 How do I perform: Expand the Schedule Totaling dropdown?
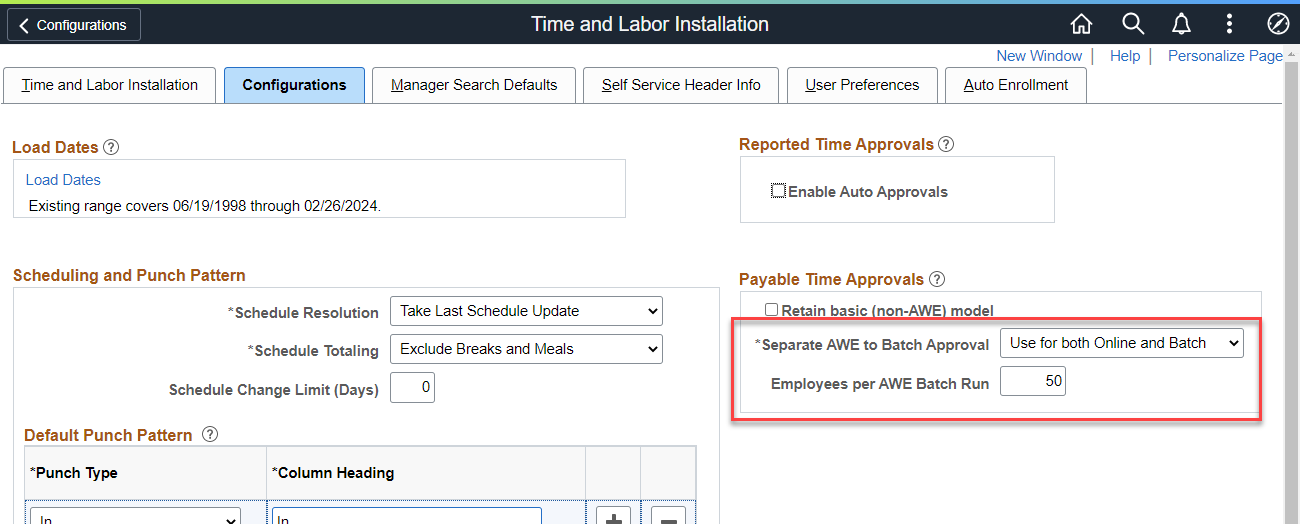[x=526, y=349]
